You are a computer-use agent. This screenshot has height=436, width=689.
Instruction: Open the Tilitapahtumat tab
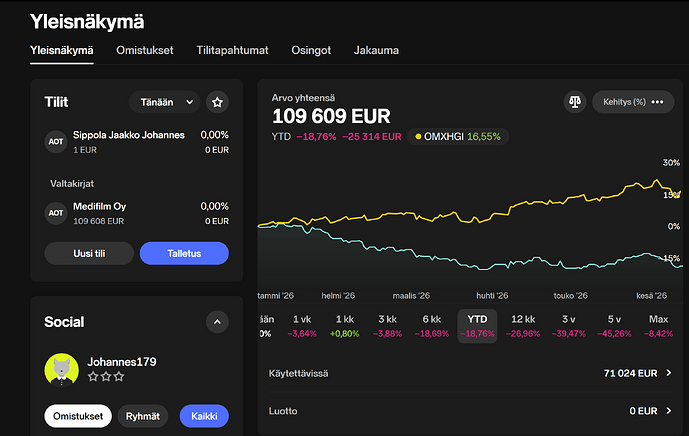click(x=232, y=50)
